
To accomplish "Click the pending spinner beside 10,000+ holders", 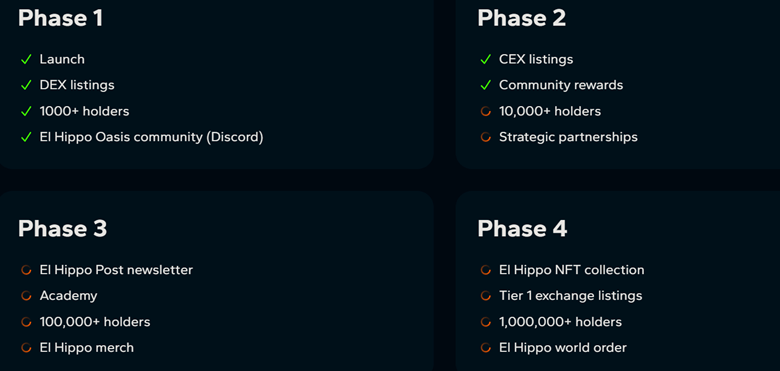I will tap(486, 111).
